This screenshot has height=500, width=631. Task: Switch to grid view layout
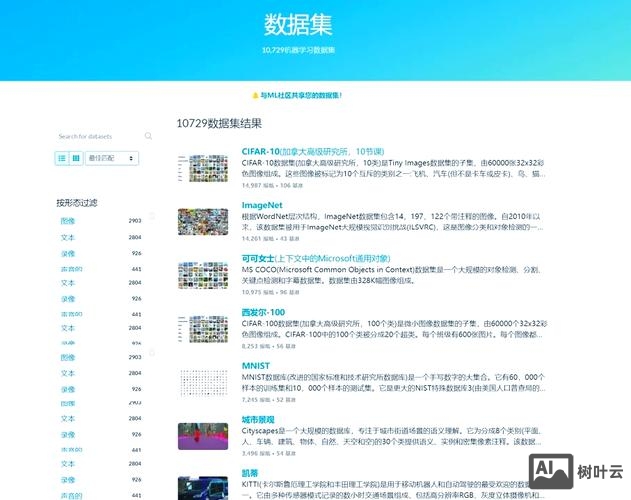click(76, 158)
